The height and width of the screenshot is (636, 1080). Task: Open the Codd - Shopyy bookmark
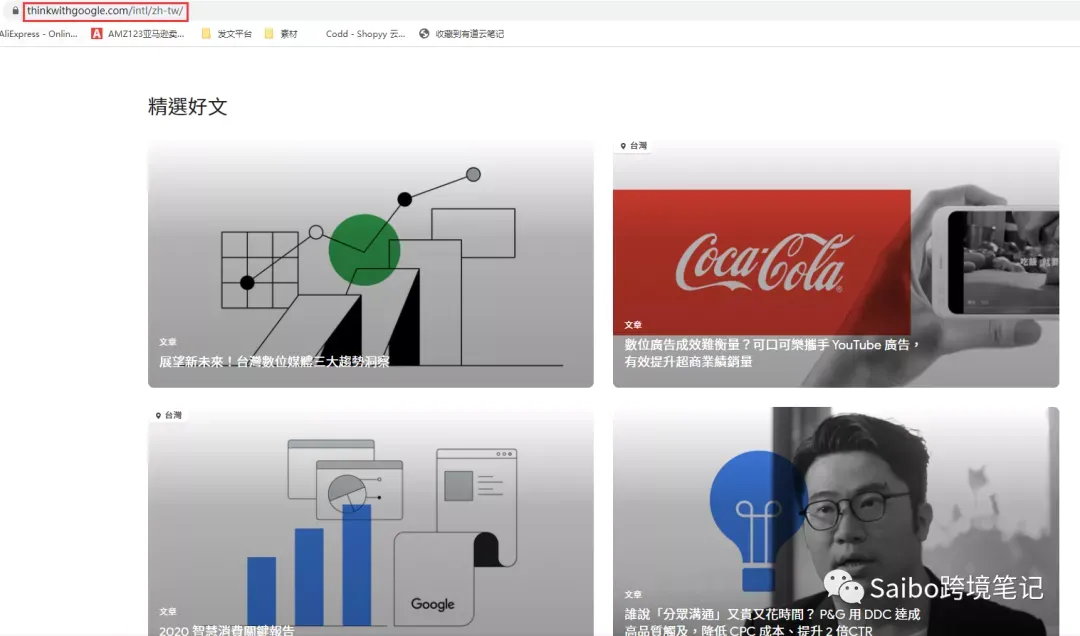tap(365, 34)
